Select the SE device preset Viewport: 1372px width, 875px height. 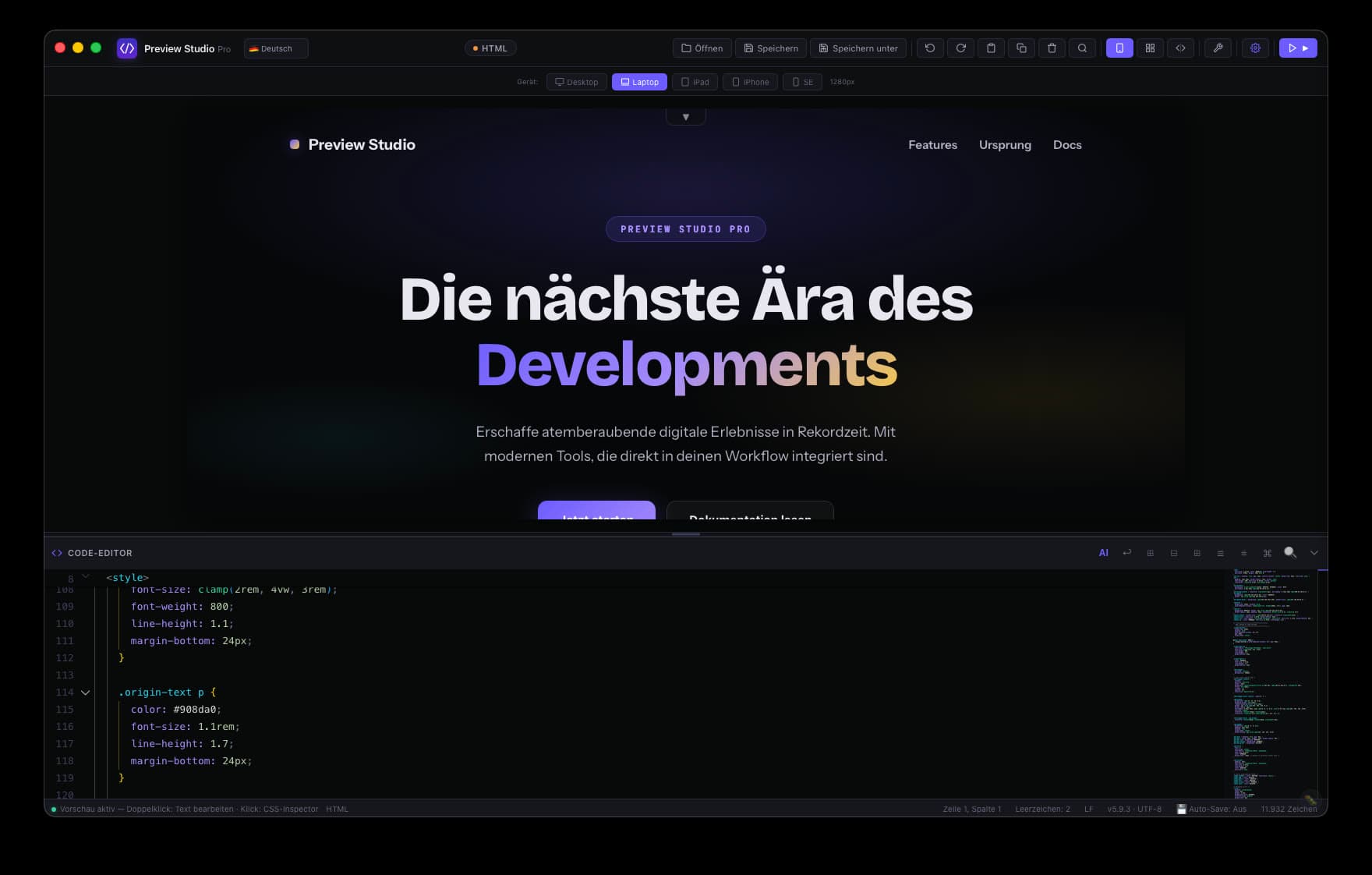click(802, 82)
